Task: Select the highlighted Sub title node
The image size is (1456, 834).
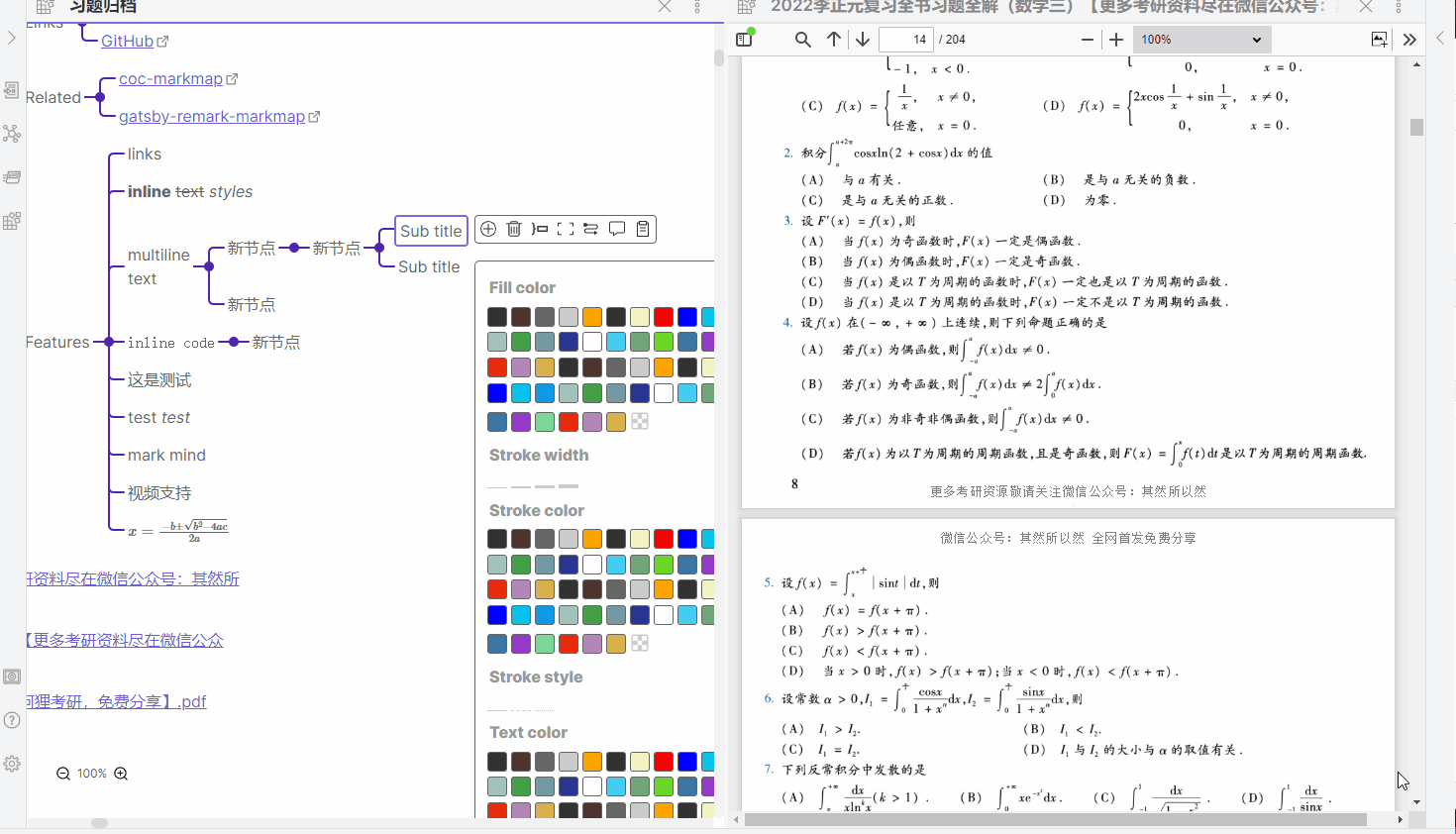Action: coord(431,231)
